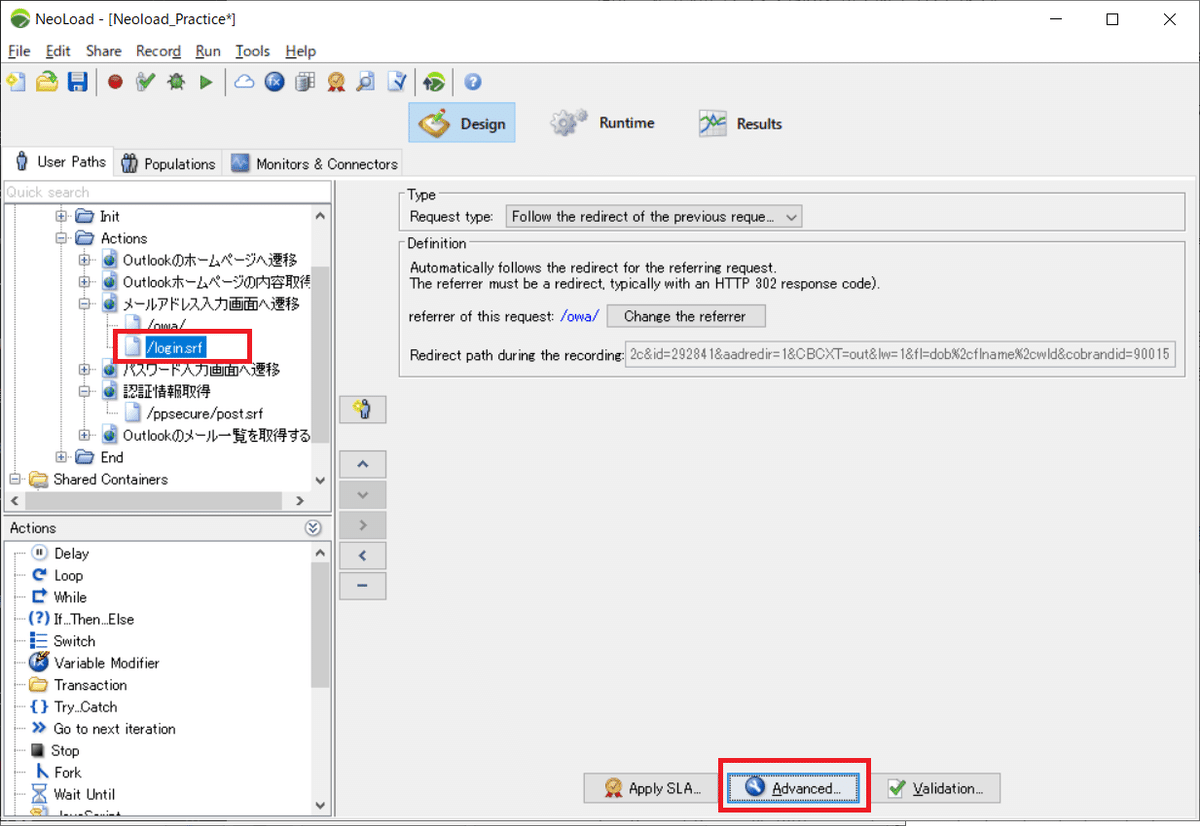Viewport: 1200px width, 826px height.
Task: Click the servers database toolbar icon
Action: click(305, 82)
